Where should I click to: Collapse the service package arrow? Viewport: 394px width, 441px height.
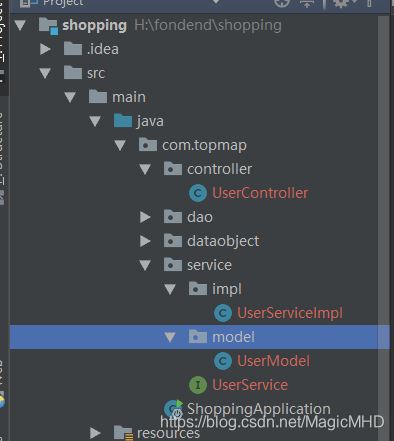pyautogui.click(x=145, y=265)
